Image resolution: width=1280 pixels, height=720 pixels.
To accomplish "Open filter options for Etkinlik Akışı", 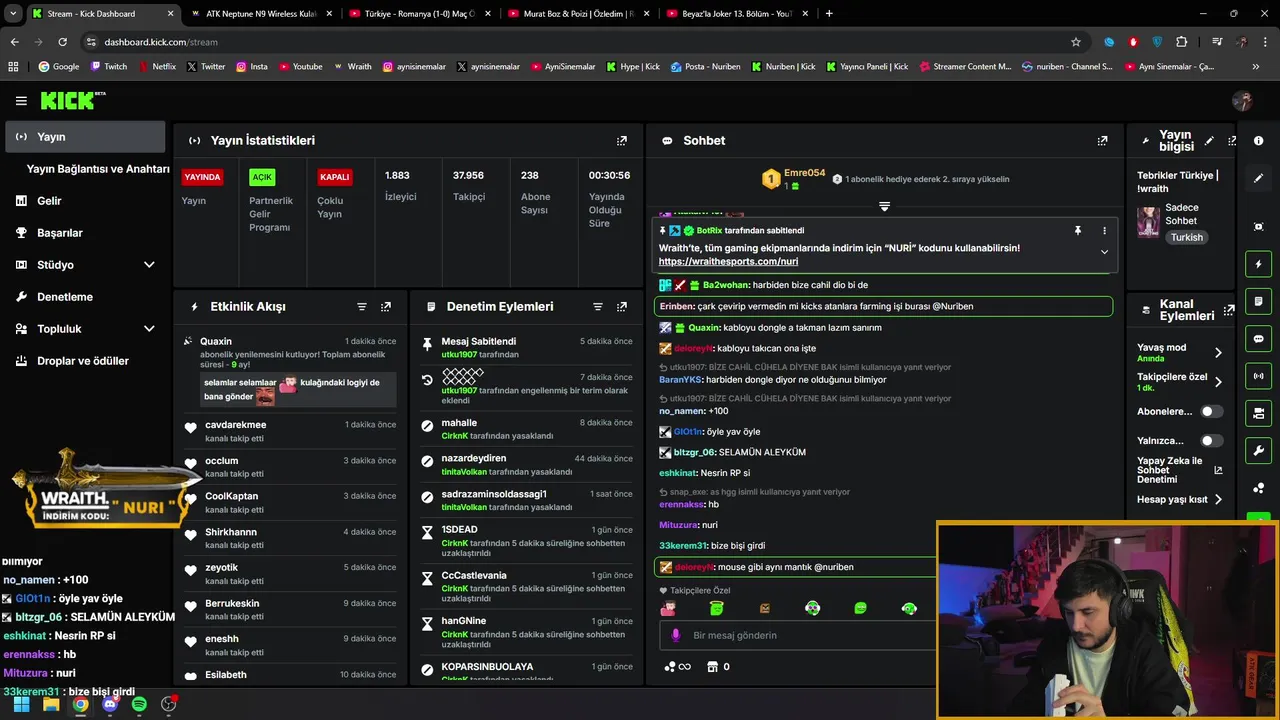I will [362, 307].
